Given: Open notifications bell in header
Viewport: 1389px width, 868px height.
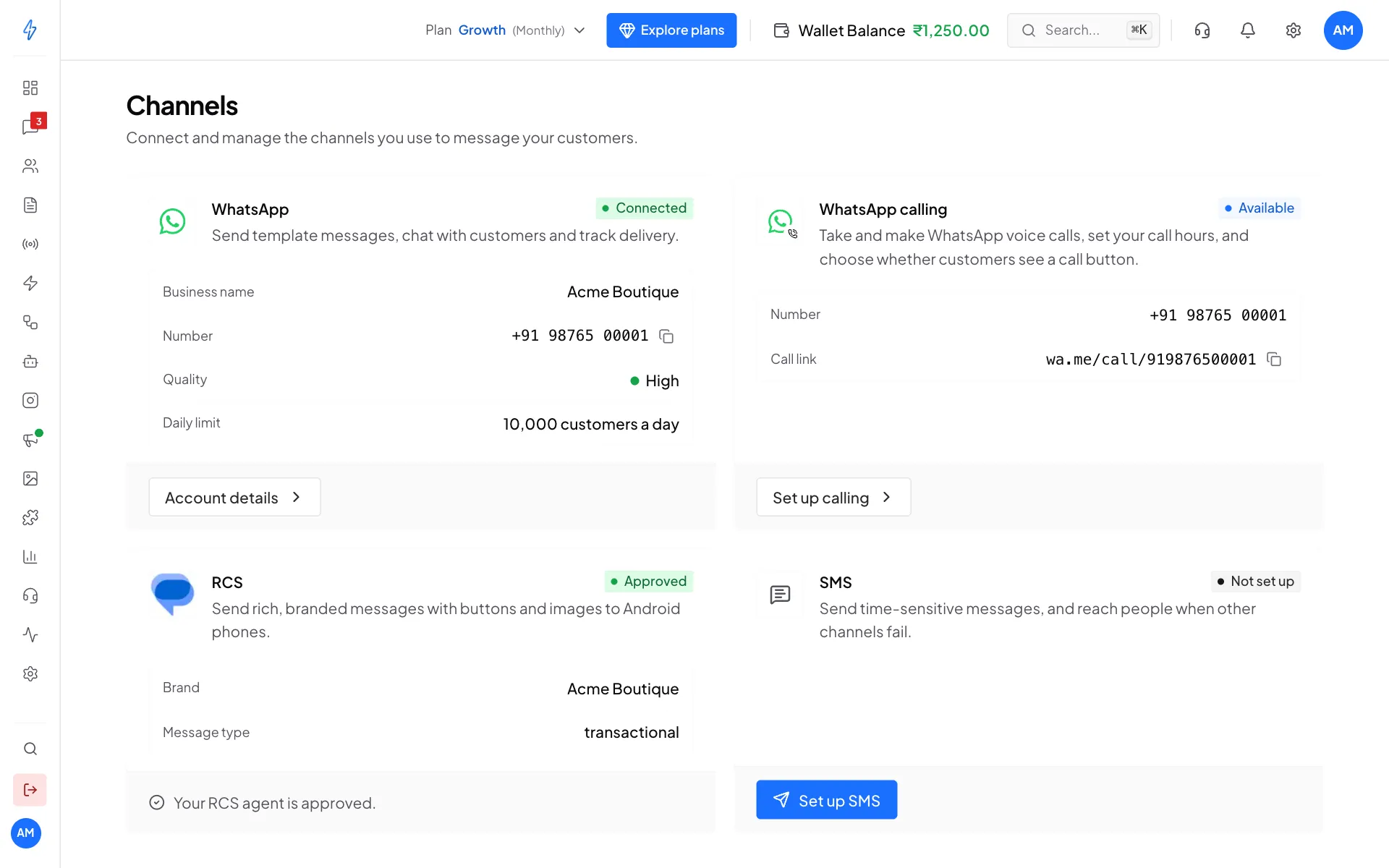Looking at the screenshot, I should point(1248,30).
